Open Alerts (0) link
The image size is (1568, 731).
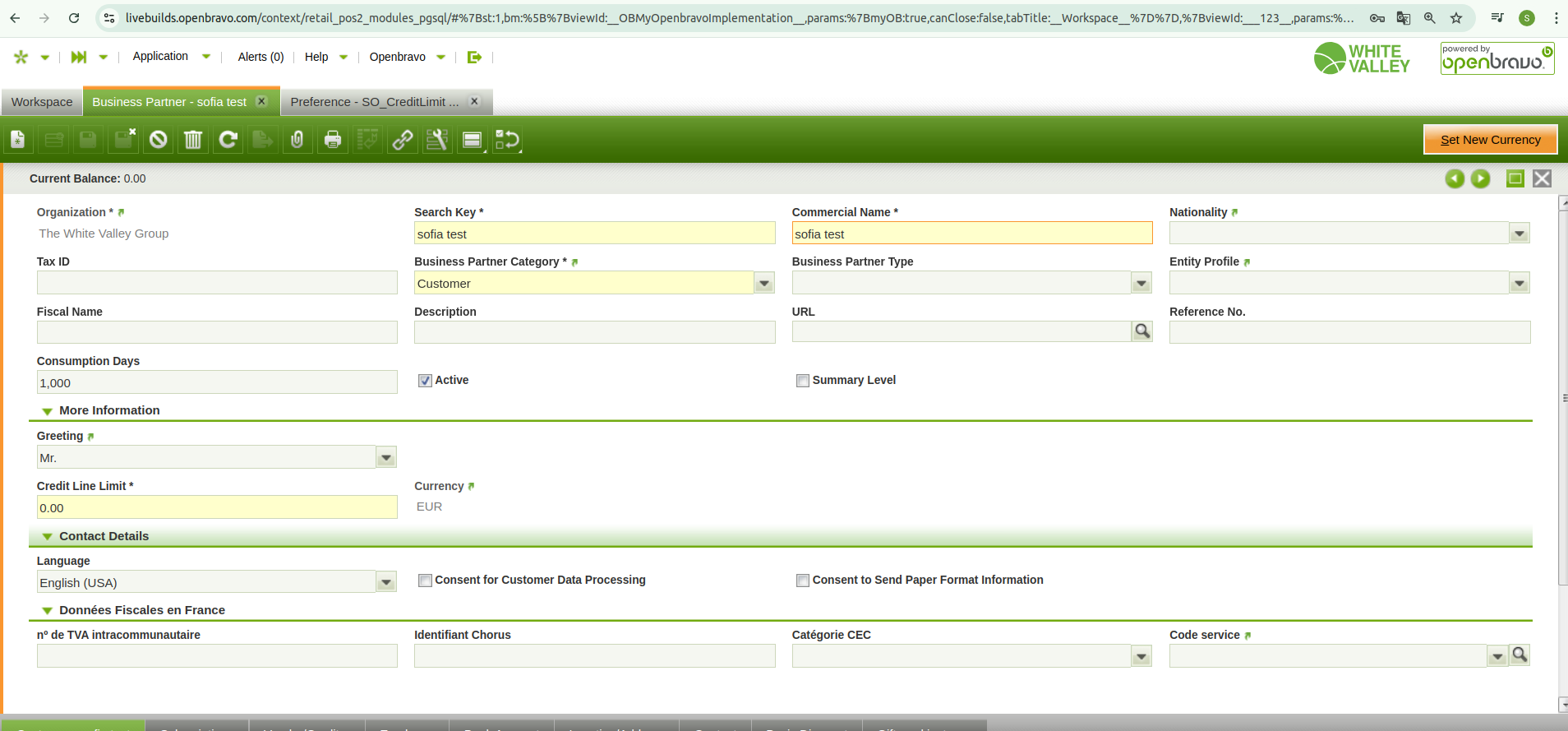261,57
